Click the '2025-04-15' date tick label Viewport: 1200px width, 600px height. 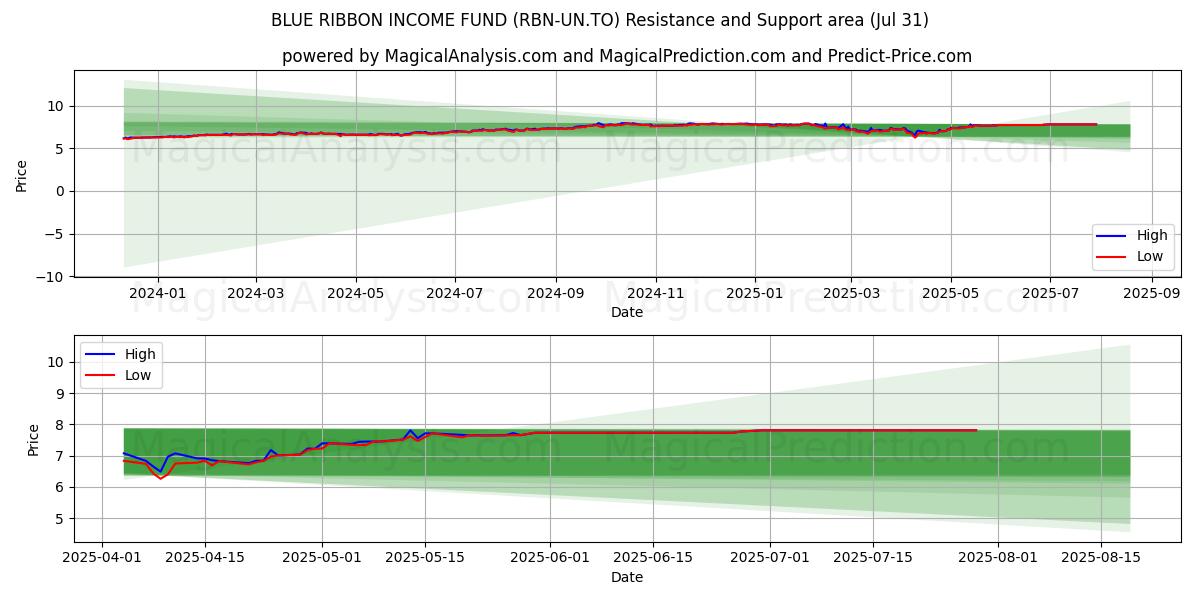205,560
